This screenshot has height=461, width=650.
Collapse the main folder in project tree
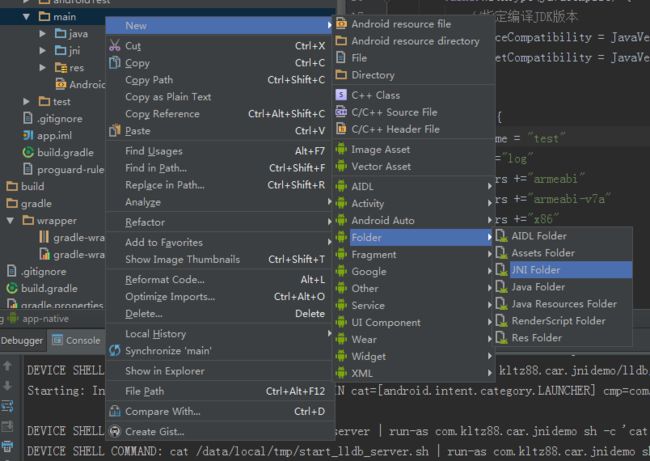27,17
